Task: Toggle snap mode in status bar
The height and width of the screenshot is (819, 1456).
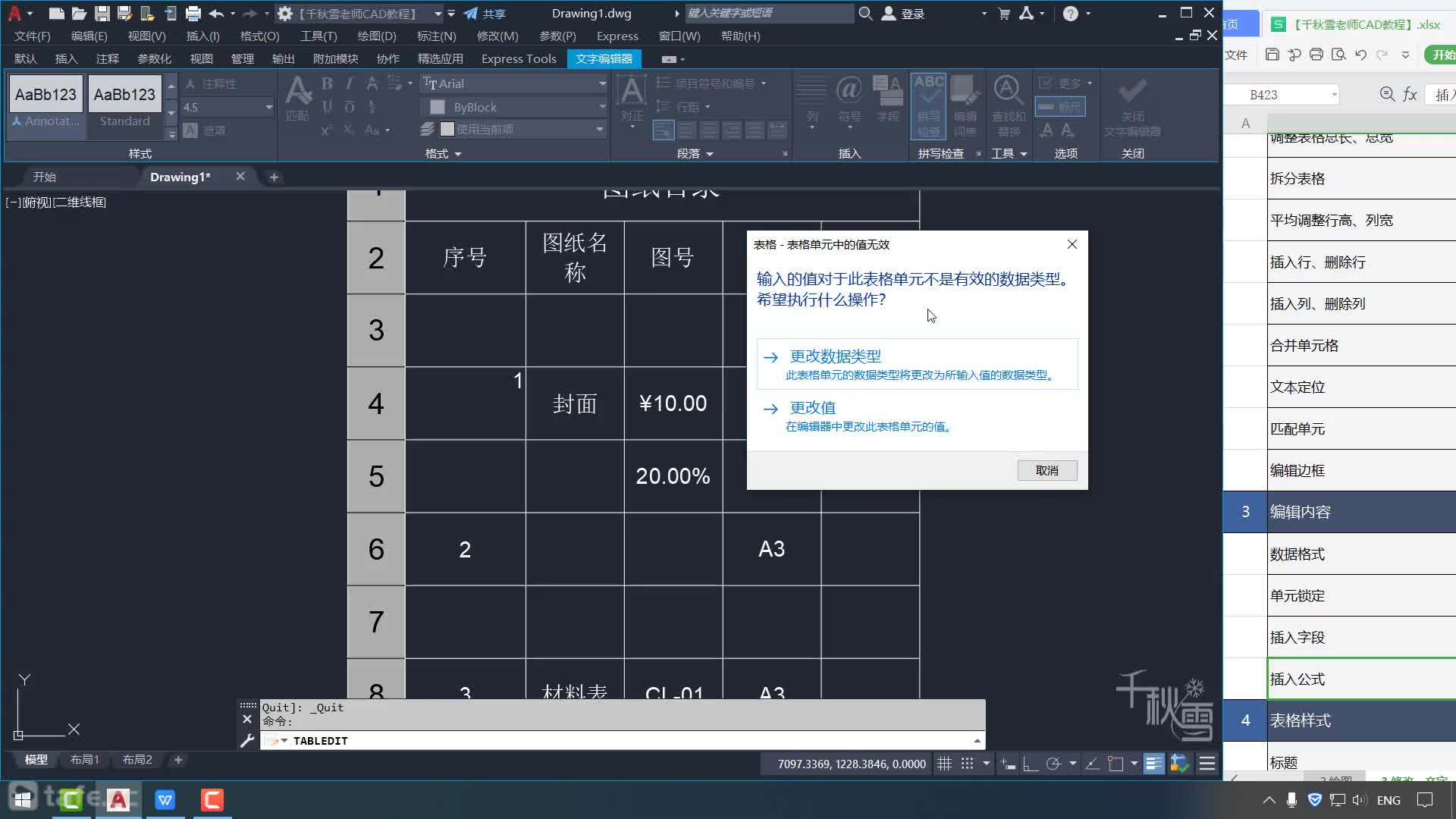Action: point(967,764)
